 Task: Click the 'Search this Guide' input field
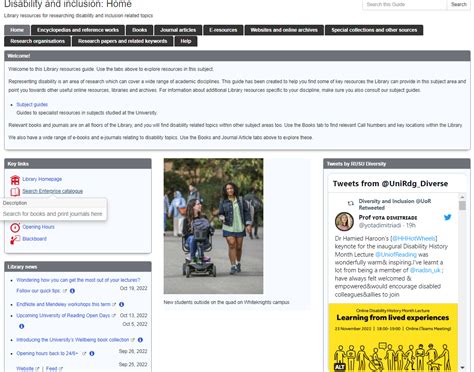[x=404, y=5]
